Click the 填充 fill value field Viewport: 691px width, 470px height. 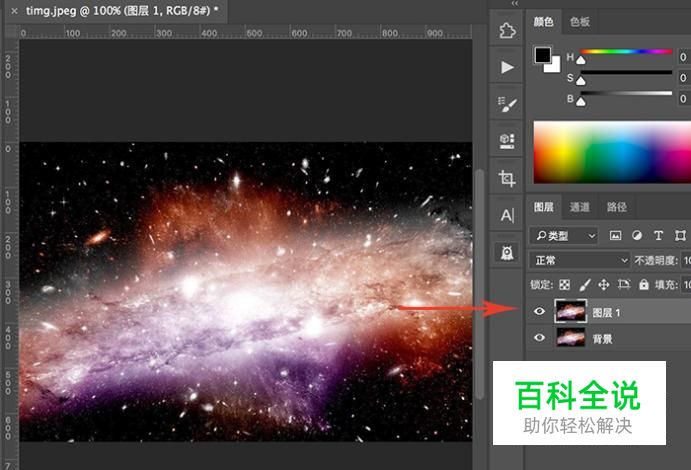point(686,285)
